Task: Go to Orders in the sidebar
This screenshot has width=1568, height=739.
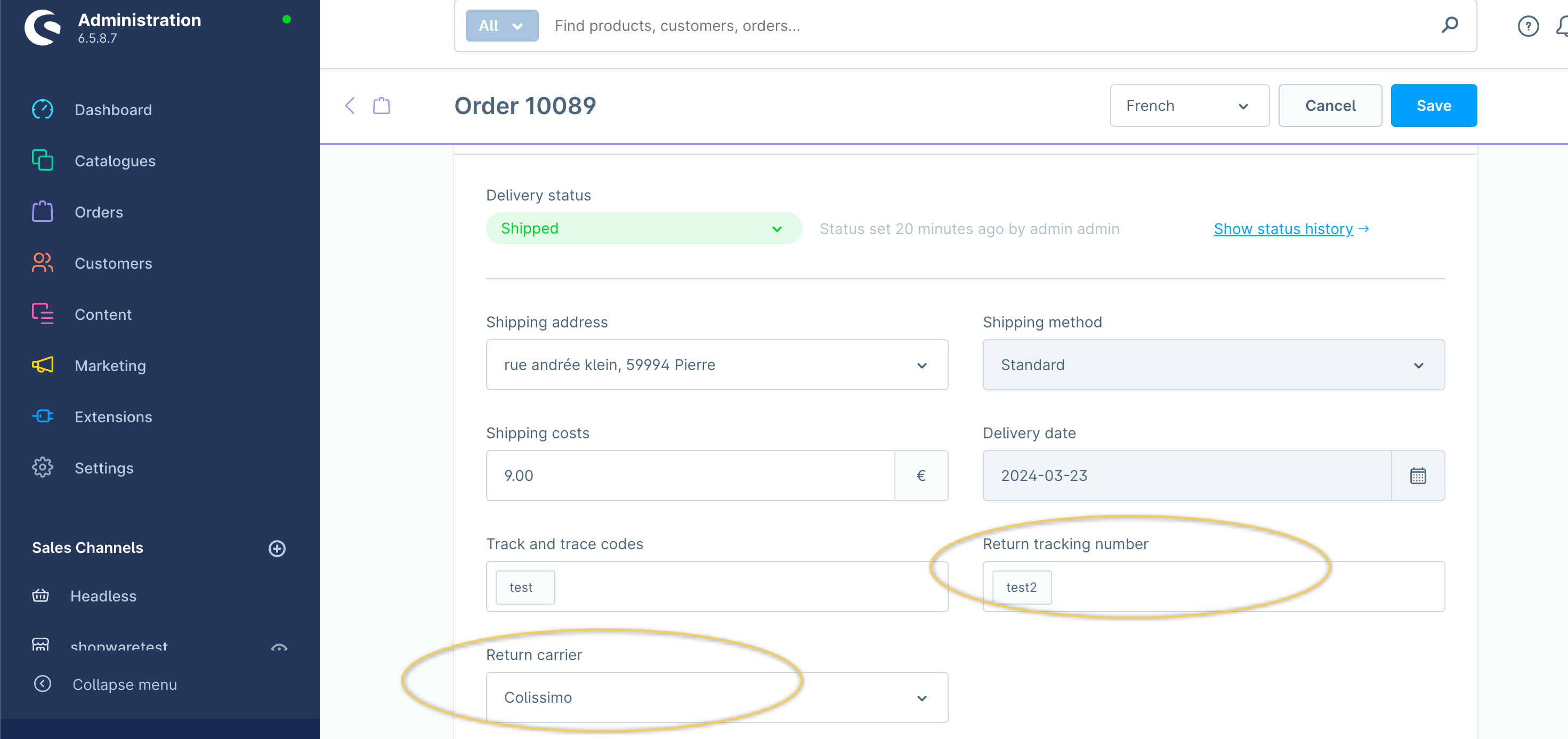Action: pos(99,212)
